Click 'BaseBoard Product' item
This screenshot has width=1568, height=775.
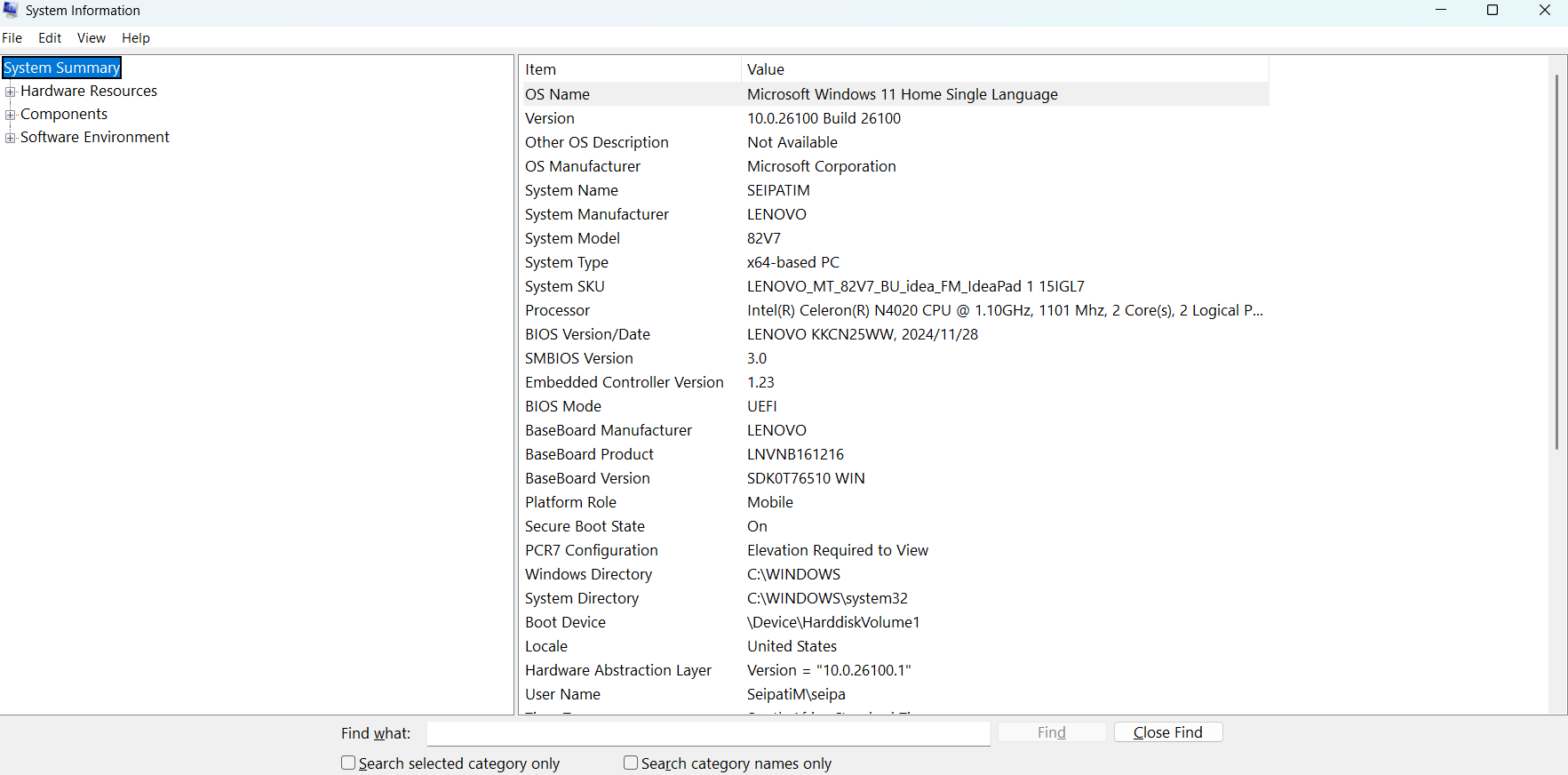click(589, 454)
